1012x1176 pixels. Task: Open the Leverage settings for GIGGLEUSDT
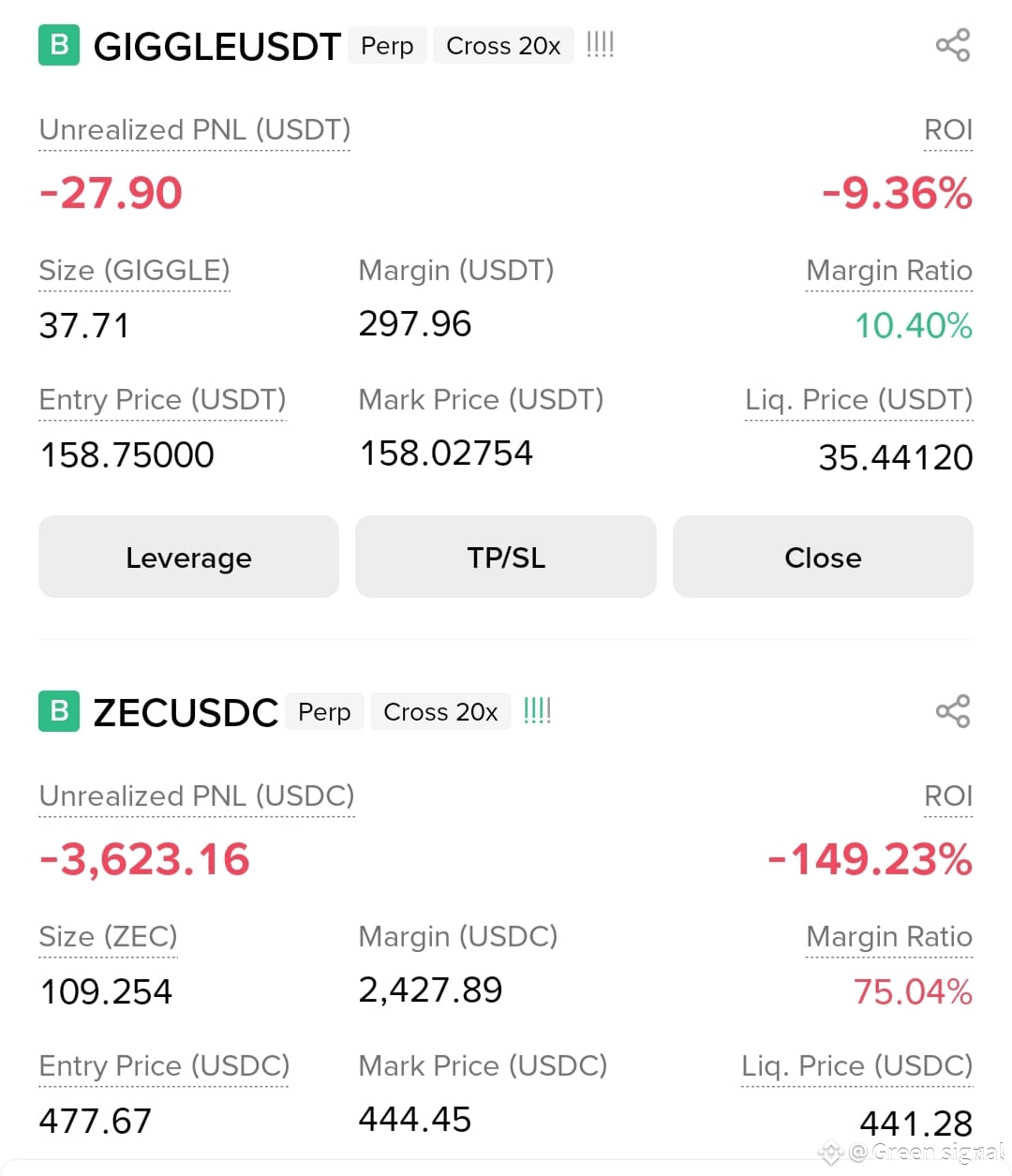pos(188,557)
